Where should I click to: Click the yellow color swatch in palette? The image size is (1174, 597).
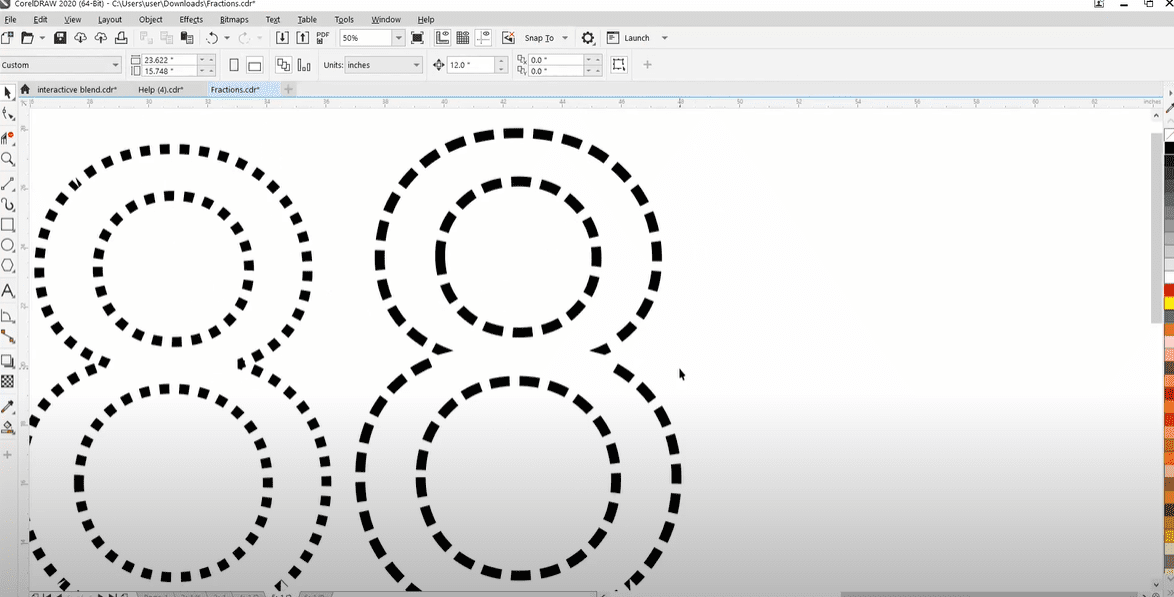[1169, 302]
